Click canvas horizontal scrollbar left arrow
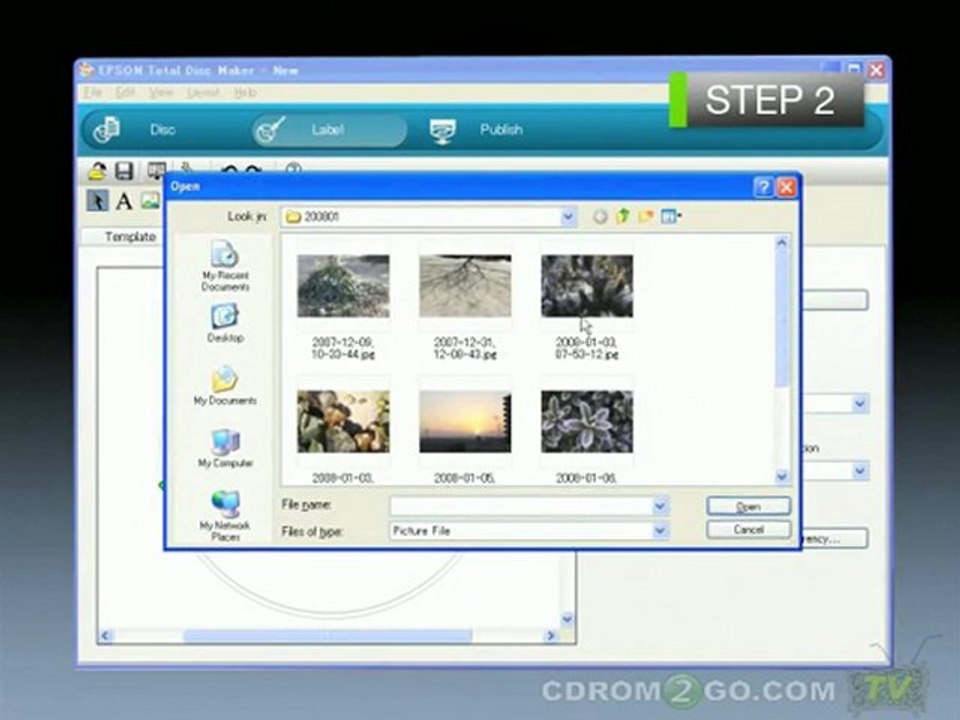The image size is (960, 720). point(105,636)
